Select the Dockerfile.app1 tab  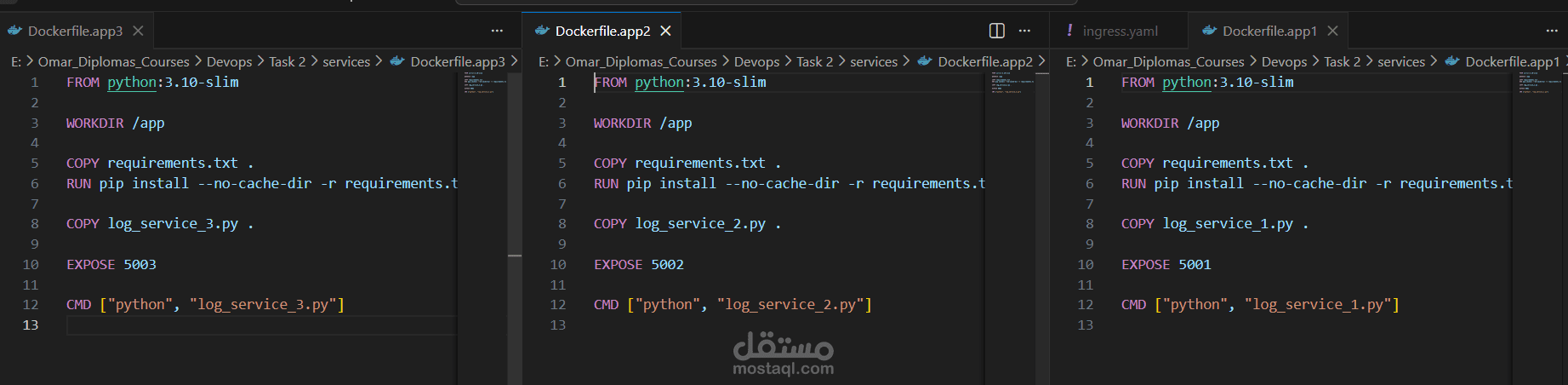point(1269,31)
